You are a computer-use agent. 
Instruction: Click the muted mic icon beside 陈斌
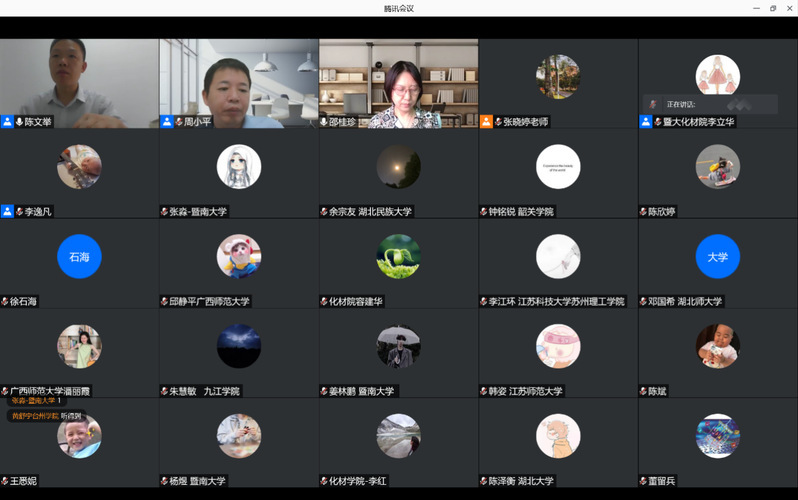pos(643,392)
